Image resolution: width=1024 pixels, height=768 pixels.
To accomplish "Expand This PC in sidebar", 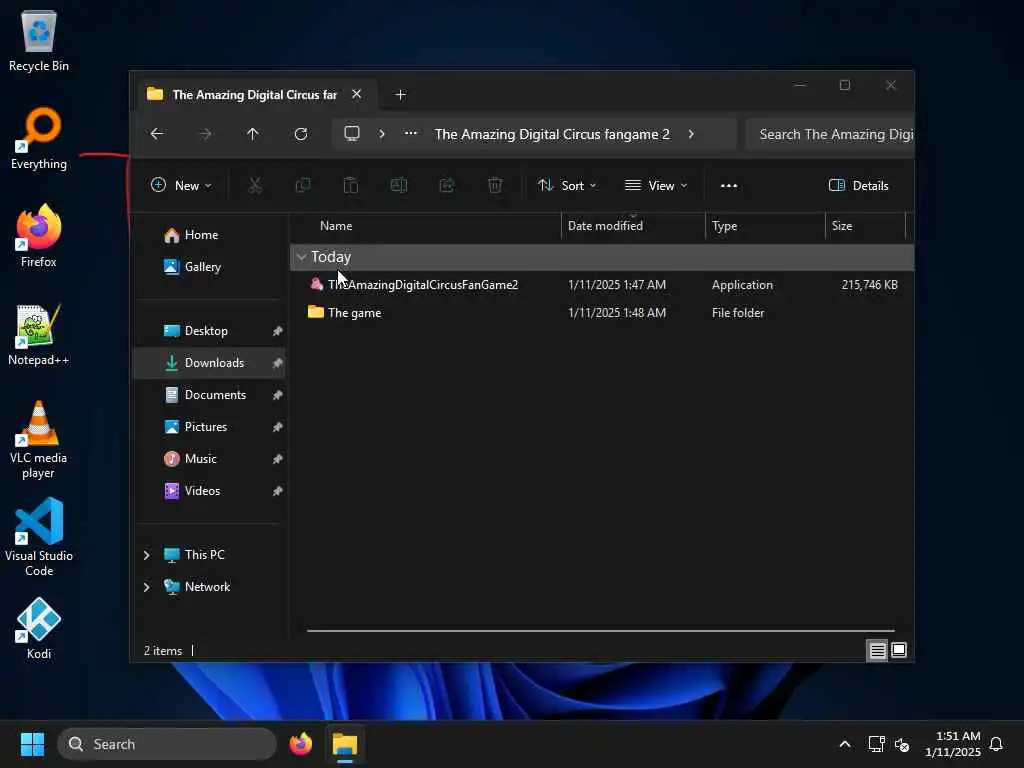I will [x=146, y=555].
